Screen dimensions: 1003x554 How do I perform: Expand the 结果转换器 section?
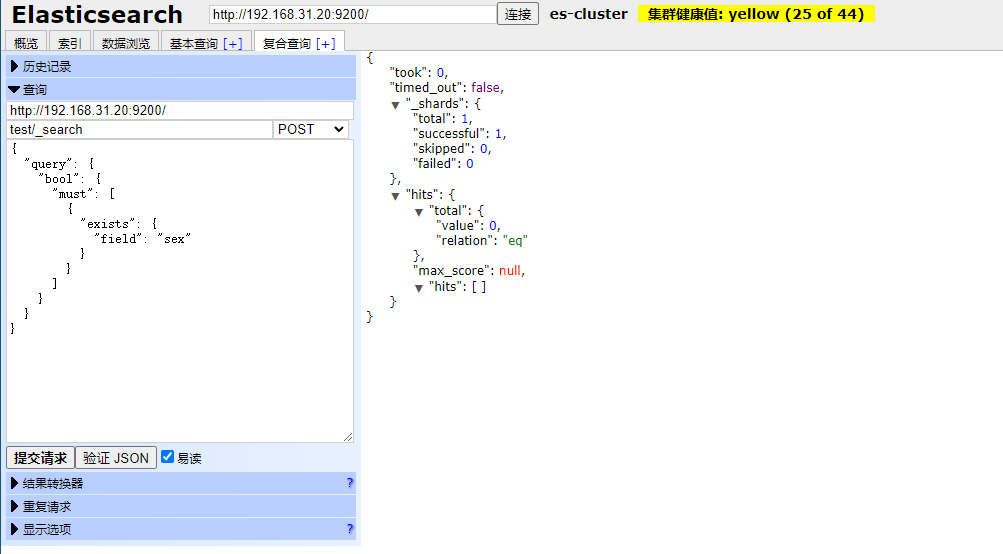(181, 484)
